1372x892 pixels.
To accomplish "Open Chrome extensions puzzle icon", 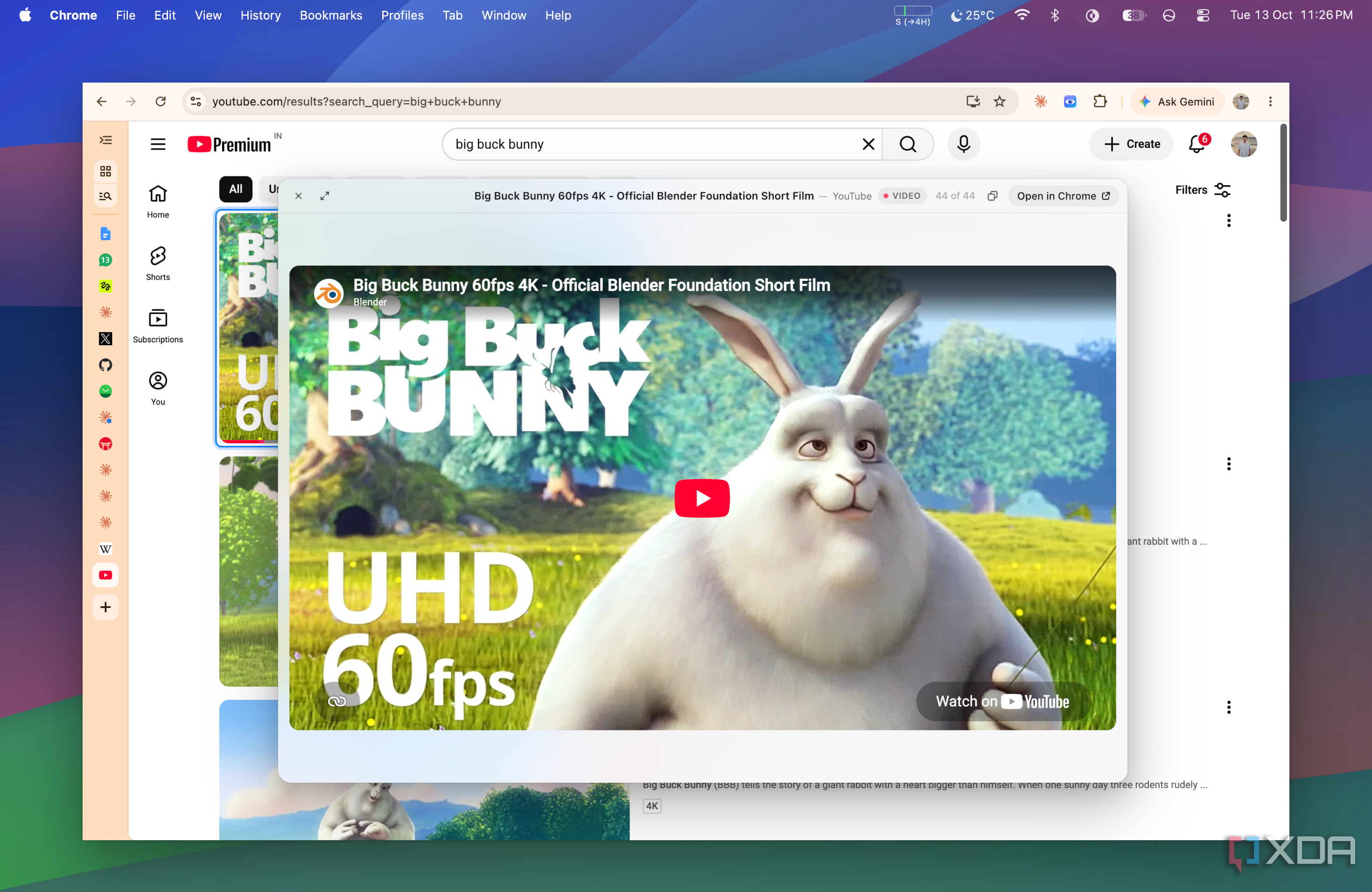I will click(x=1100, y=101).
